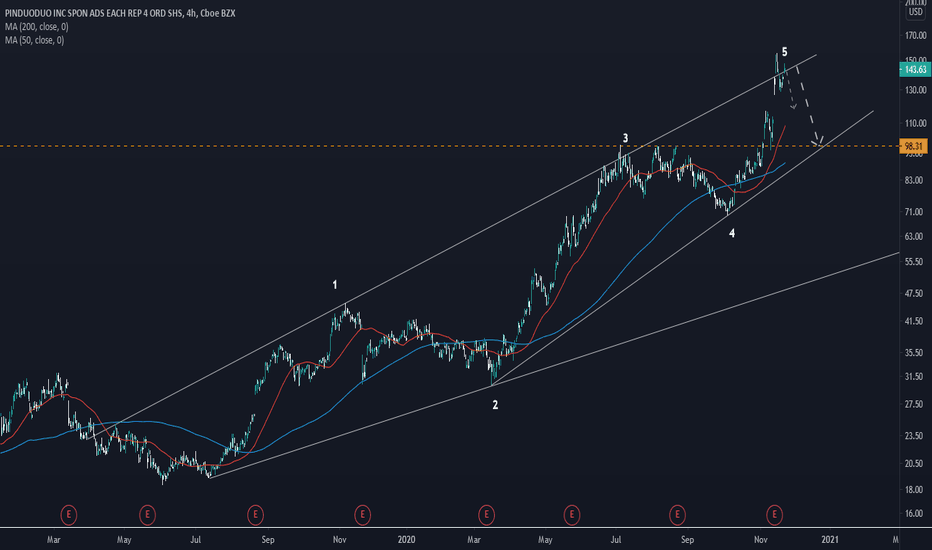
Task: Select the wave label 5 on the chart
Action: 785,52
